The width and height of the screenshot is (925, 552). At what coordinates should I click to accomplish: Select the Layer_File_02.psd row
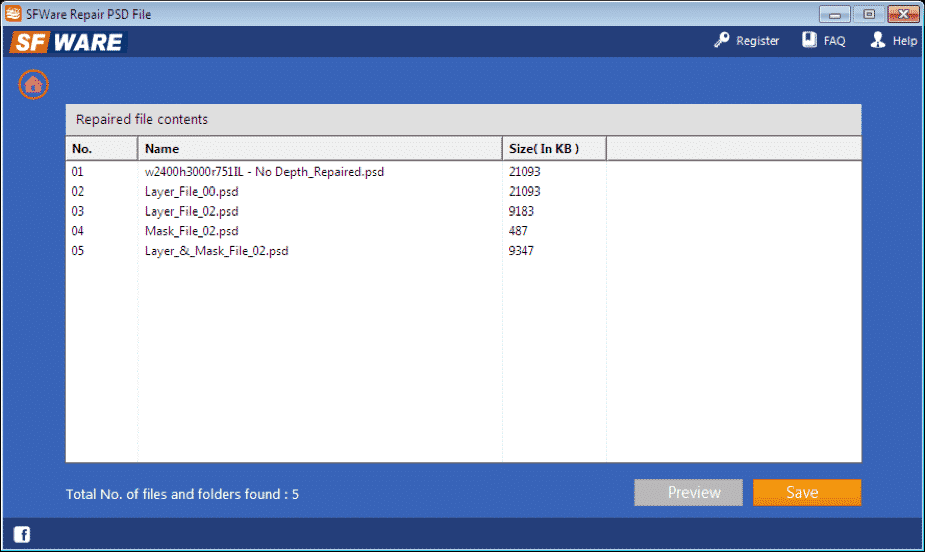[463, 211]
